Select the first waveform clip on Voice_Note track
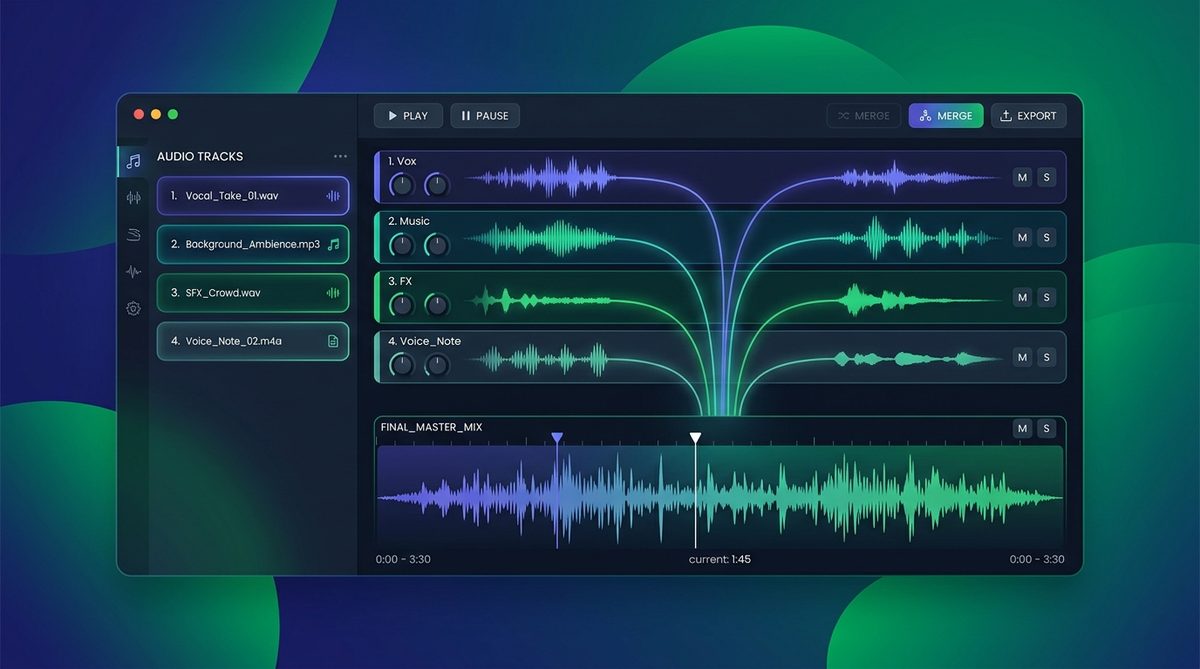The width and height of the screenshot is (1200, 669). 541,359
